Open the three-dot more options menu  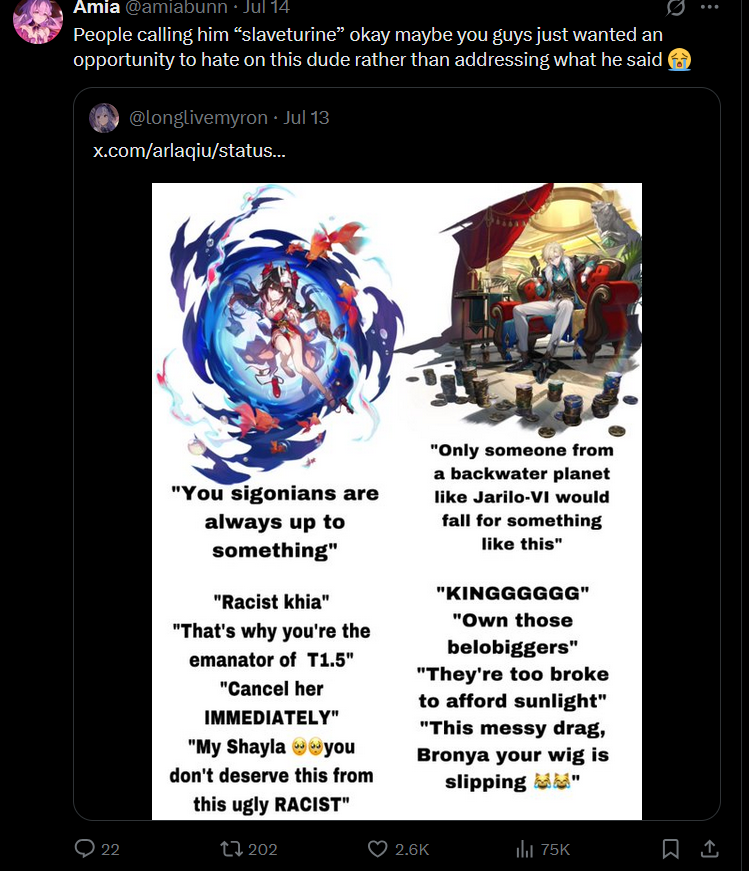710,7
